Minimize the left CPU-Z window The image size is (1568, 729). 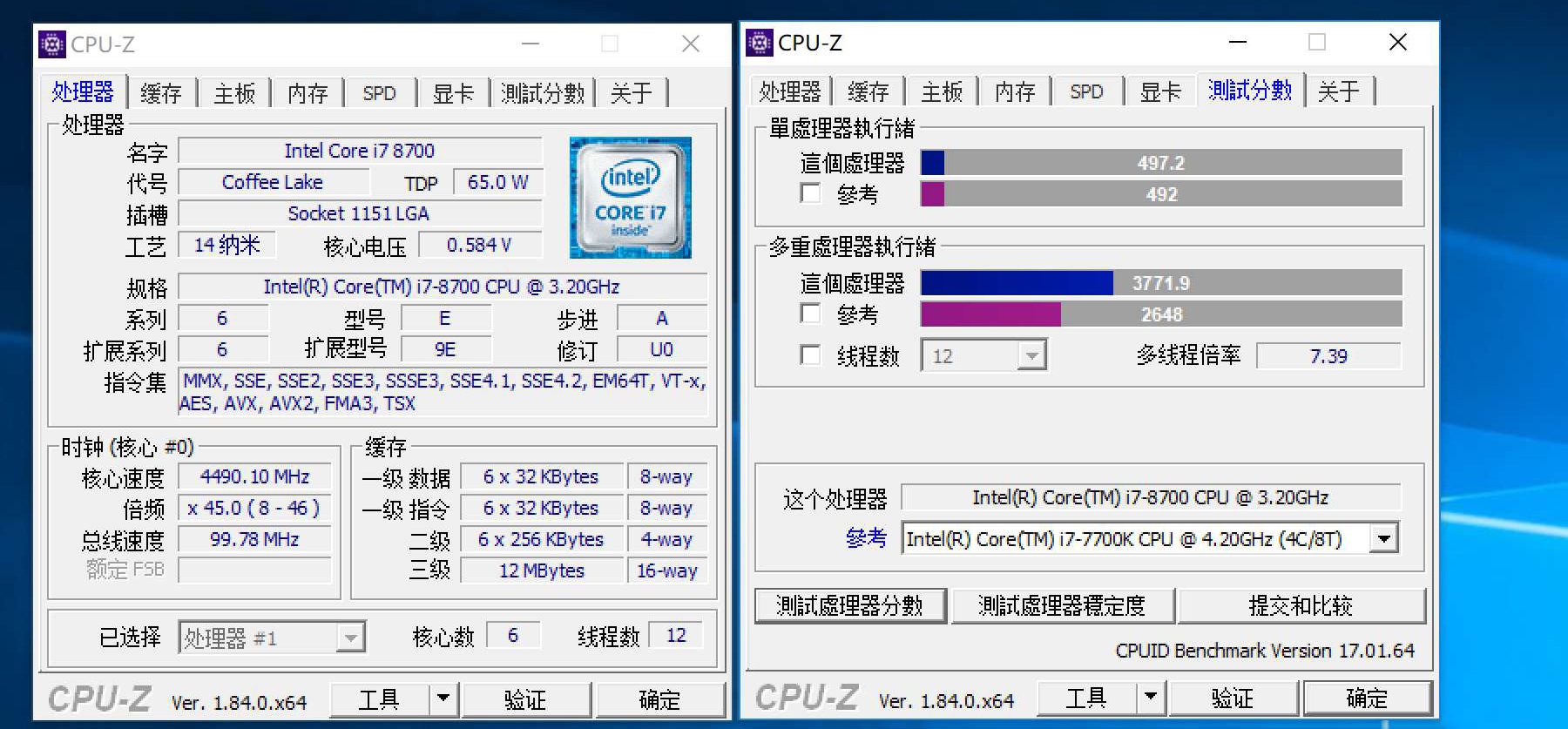[x=531, y=44]
